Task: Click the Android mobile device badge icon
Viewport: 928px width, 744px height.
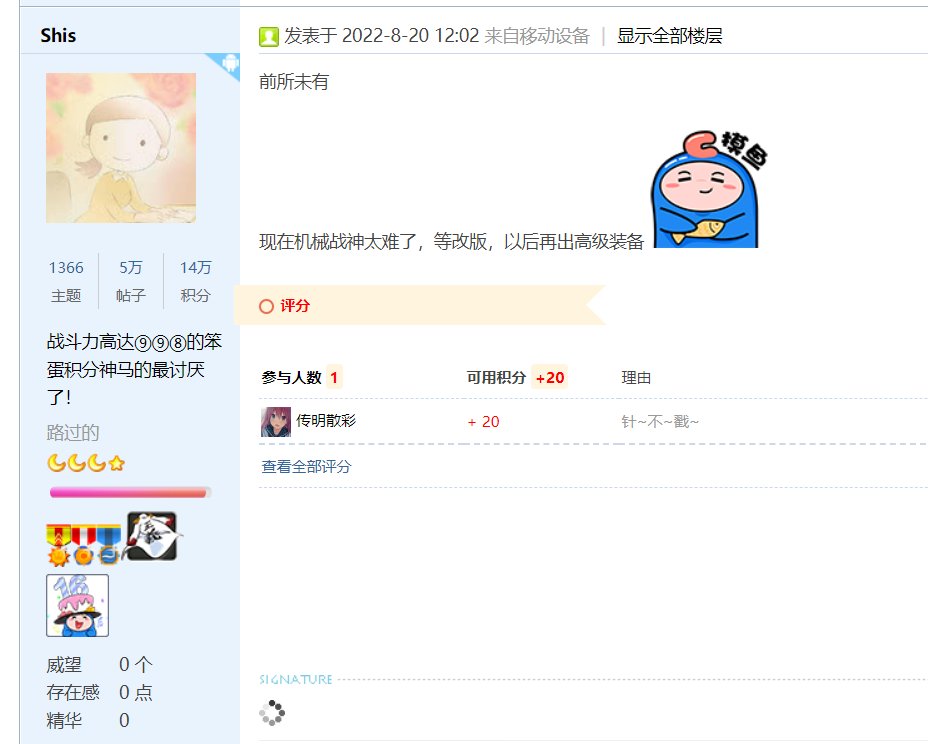Action: 228,63
